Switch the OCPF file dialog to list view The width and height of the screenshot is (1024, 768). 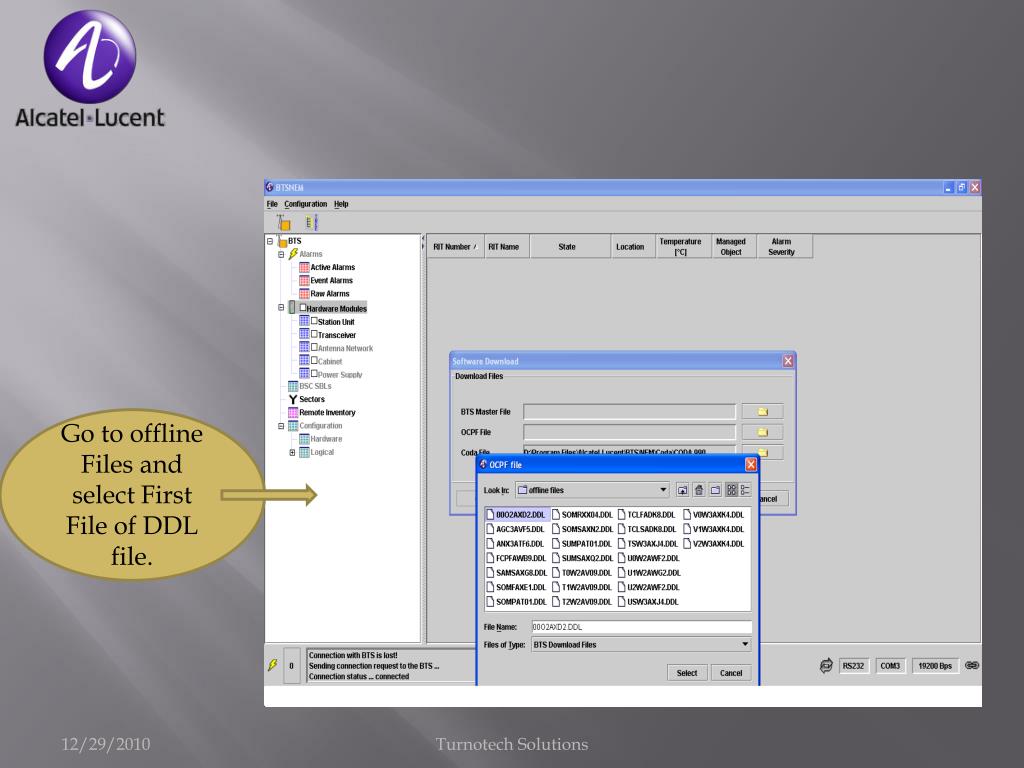[731, 490]
